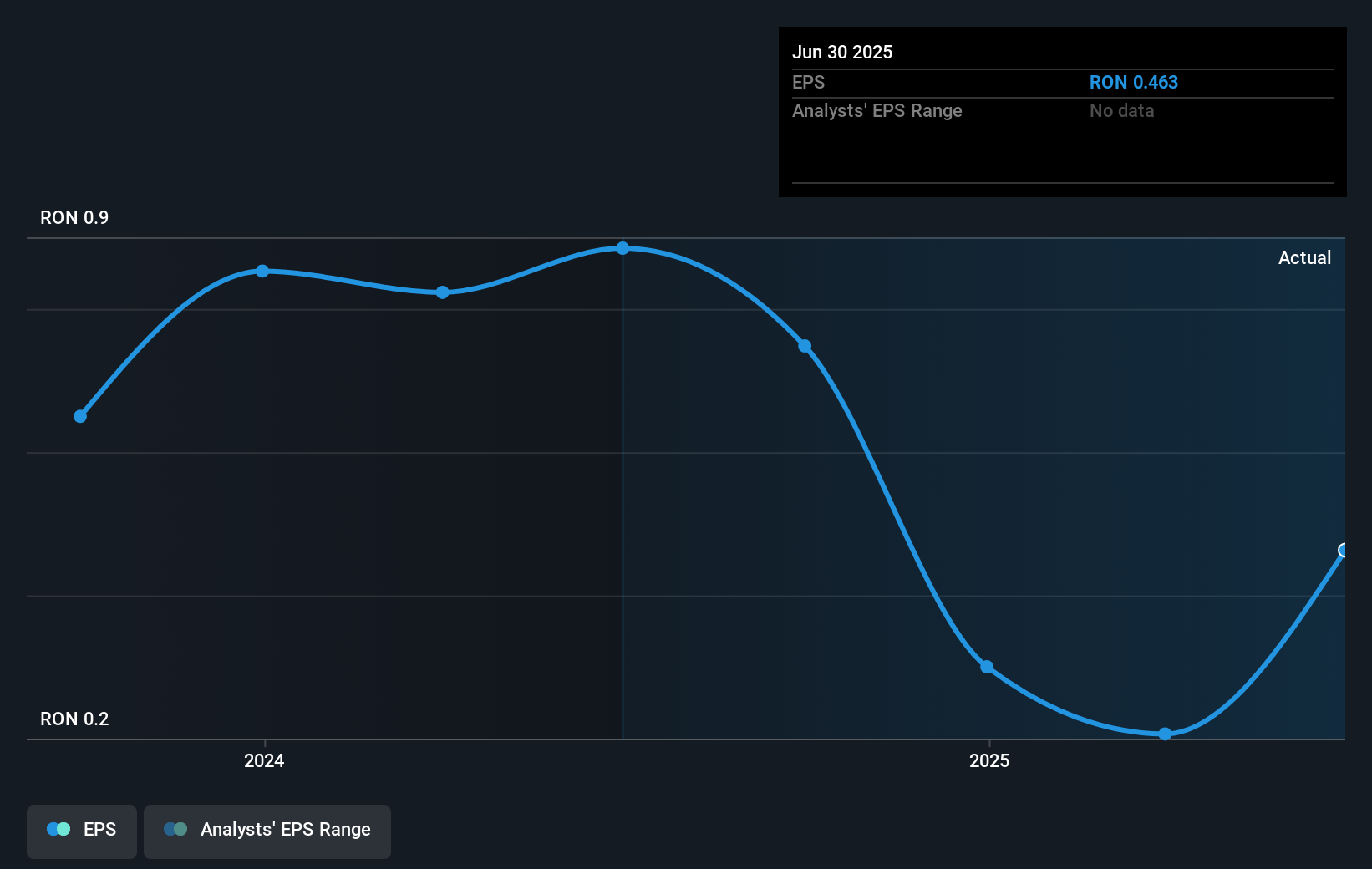The height and width of the screenshot is (869, 1372).
Task: Click the RON 0.2 y-axis label
Action: click(x=74, y=719)
